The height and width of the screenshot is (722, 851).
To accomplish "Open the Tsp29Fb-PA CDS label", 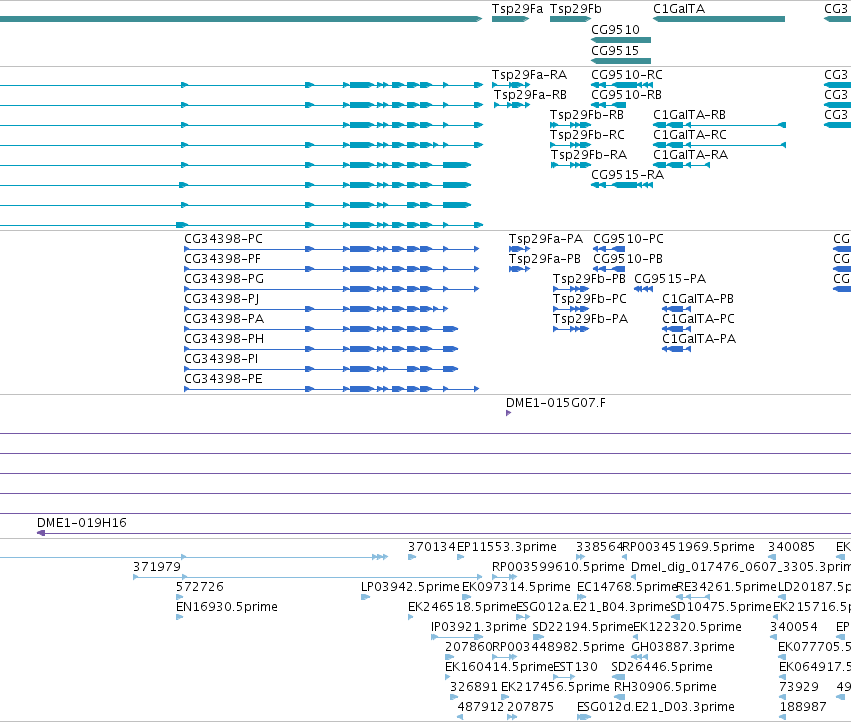I will pos(590,319).
